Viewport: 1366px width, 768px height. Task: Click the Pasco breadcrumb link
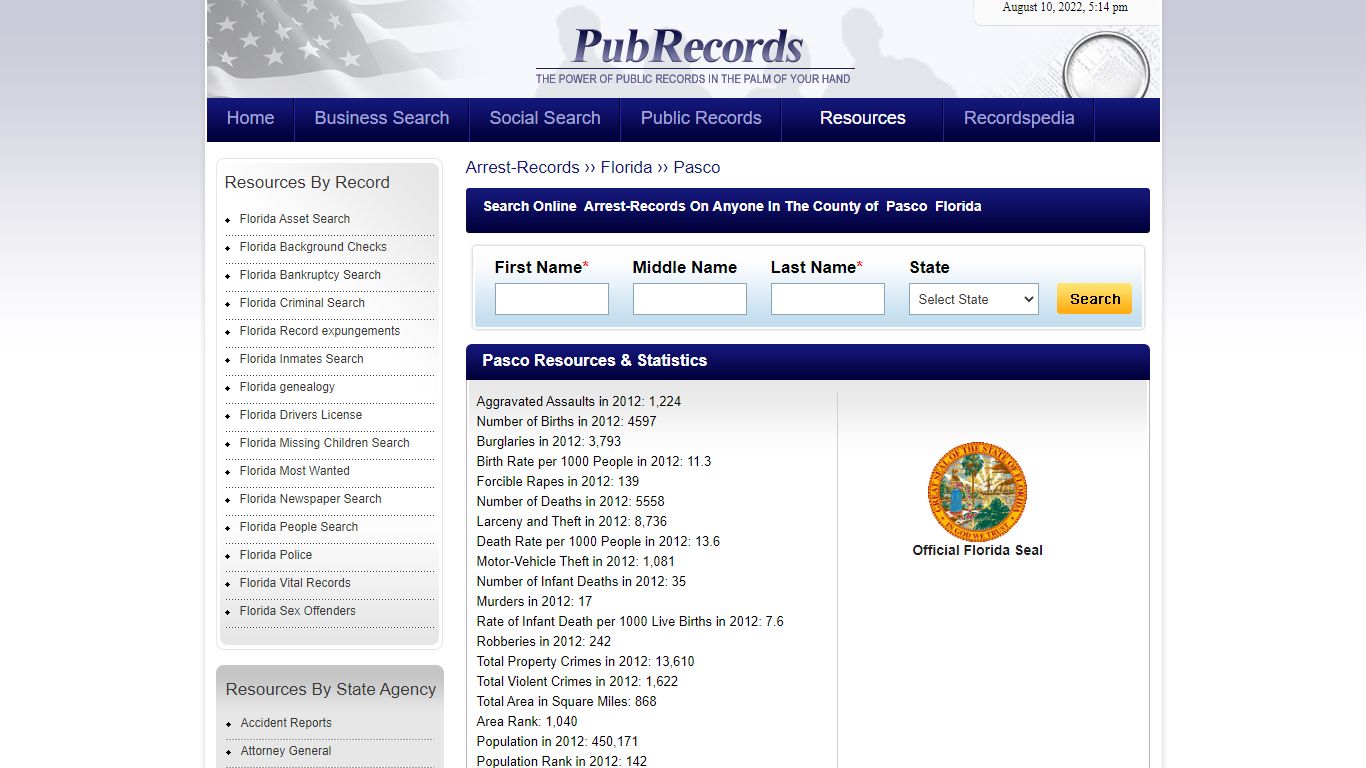(697, 167)
